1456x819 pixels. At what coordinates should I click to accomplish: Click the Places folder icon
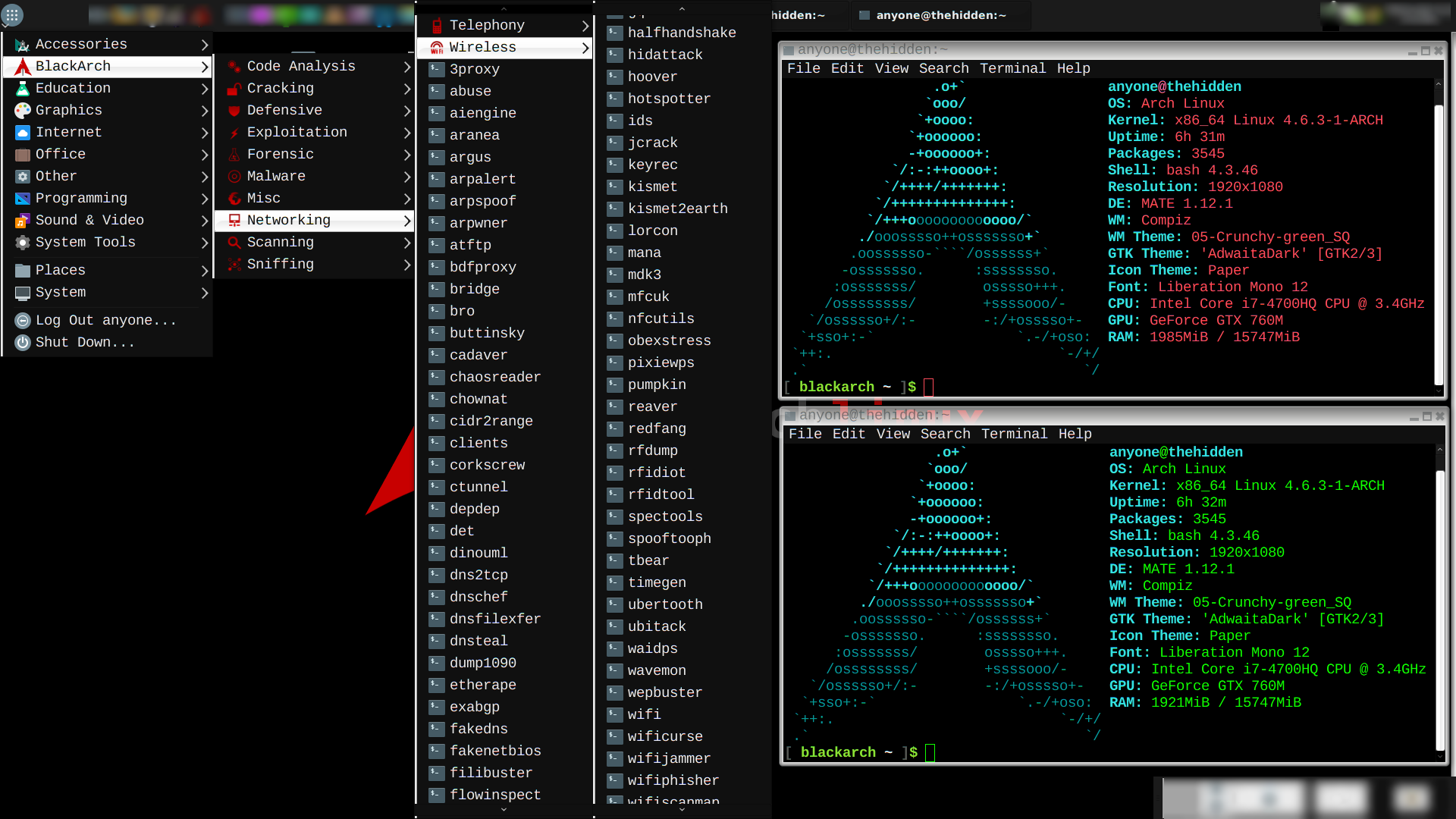[23, 271]
